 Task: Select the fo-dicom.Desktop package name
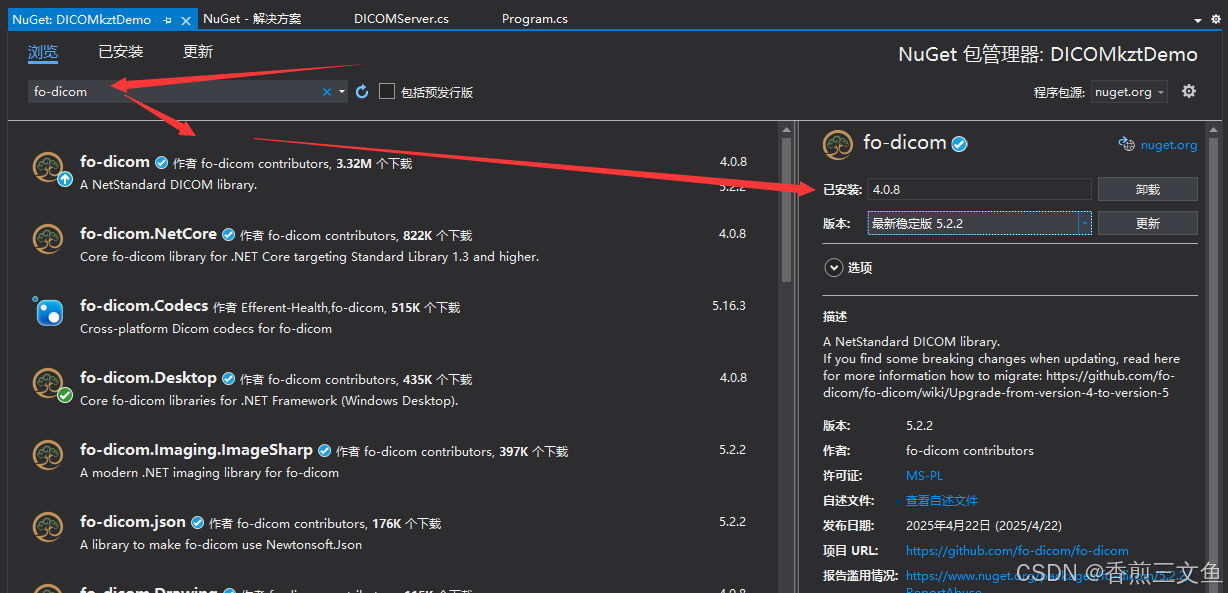148,378
